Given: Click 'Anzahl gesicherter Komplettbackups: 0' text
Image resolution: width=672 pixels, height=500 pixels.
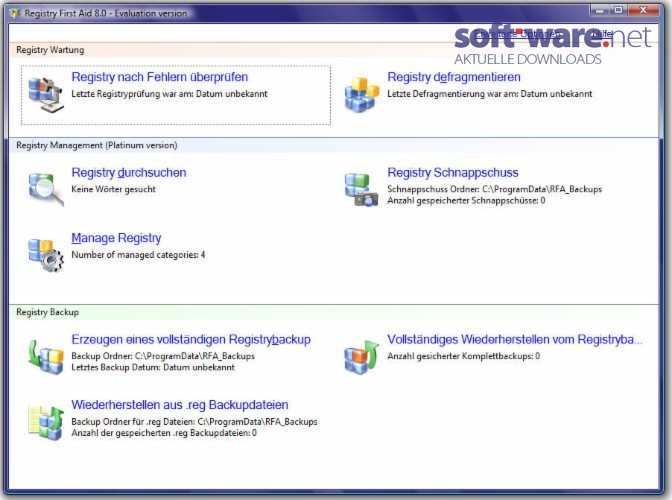Looking at the screenshot, I should (x=464, y=356).
